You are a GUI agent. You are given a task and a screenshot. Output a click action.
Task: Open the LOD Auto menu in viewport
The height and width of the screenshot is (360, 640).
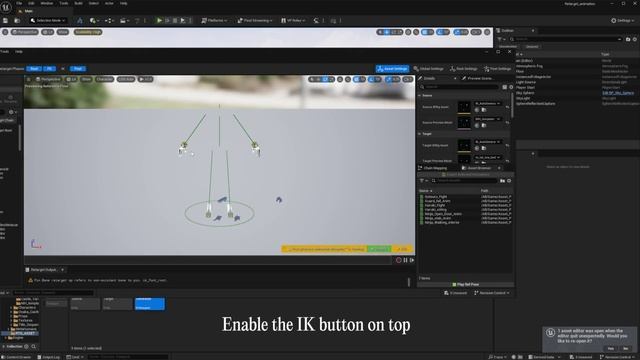126,79
